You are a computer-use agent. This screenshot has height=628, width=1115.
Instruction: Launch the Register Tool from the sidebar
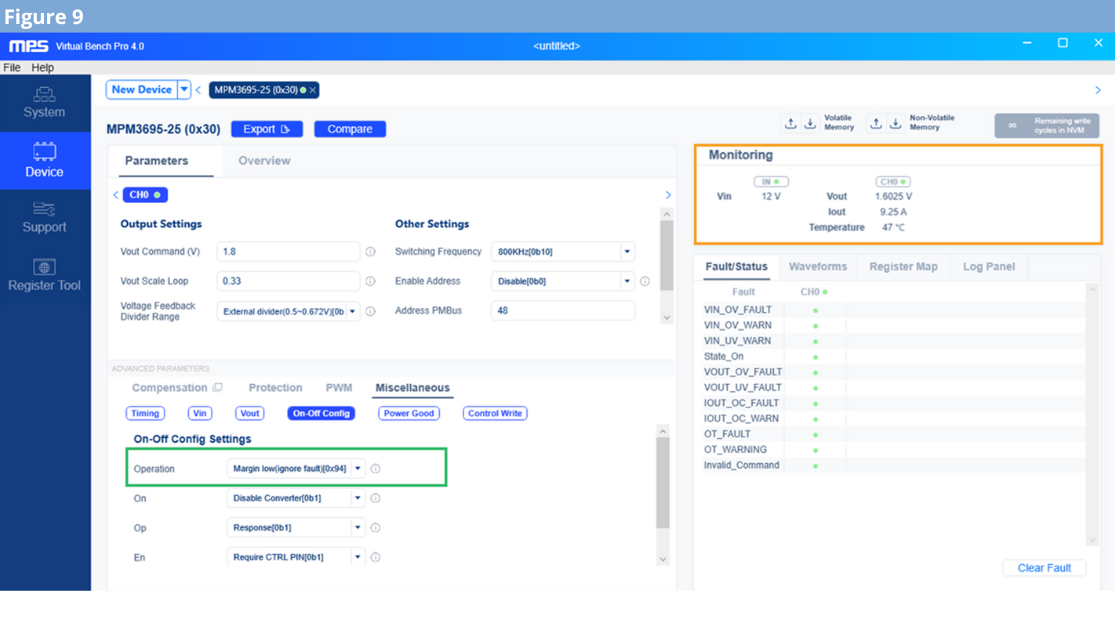pyautogui.click(x=44, y=275)
